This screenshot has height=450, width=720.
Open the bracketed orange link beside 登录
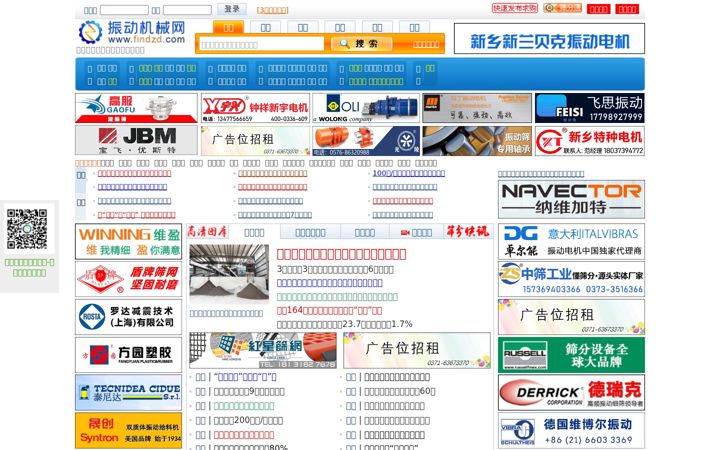pyautogui.click(x=272, y=10)
